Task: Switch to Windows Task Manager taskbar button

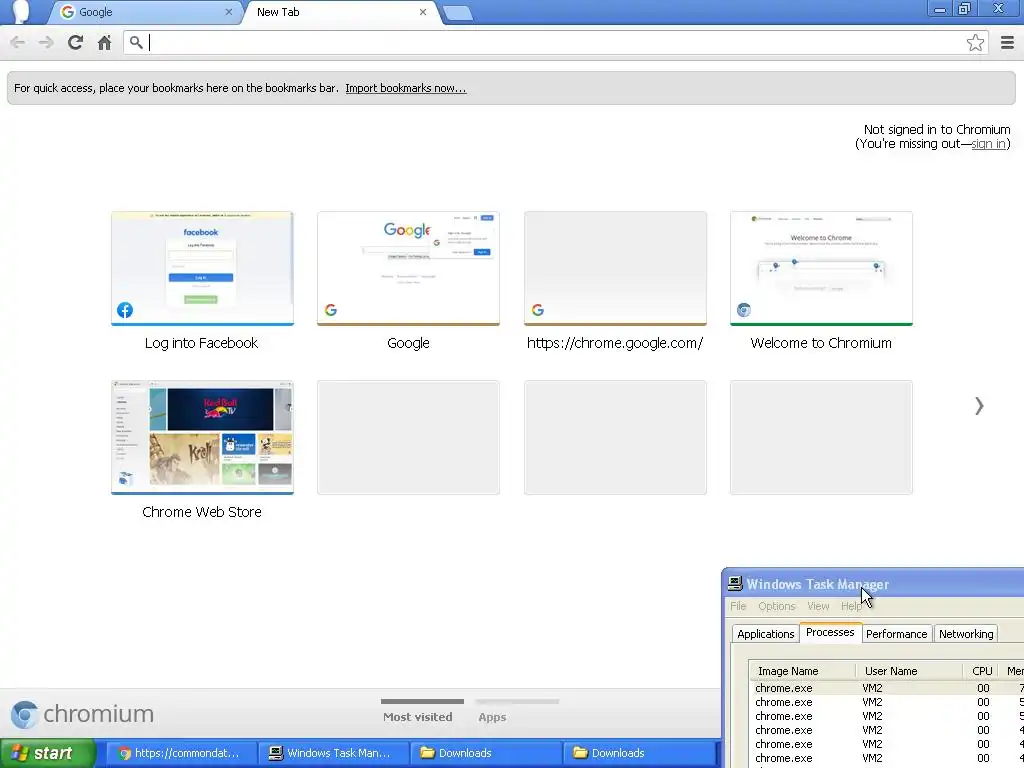Action: (333, 753)
